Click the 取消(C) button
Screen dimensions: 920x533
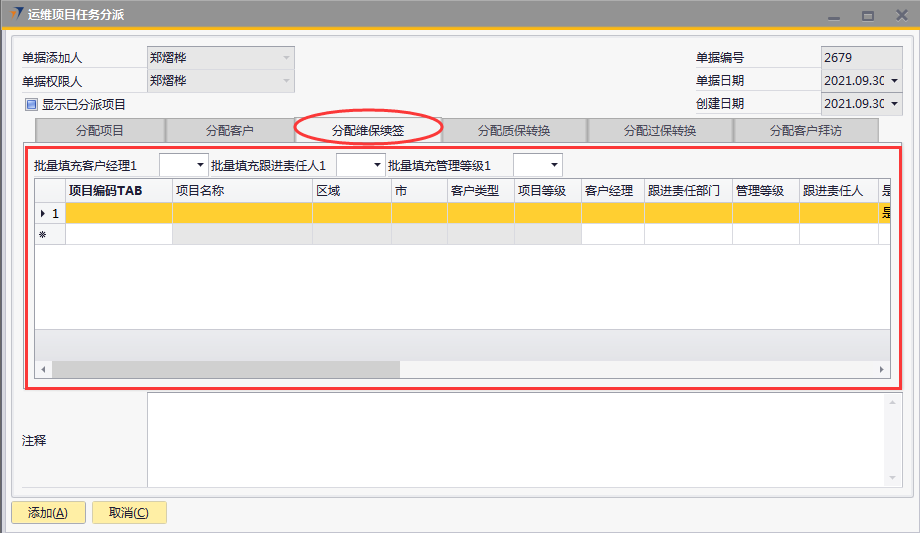click(x=129, y=513)
